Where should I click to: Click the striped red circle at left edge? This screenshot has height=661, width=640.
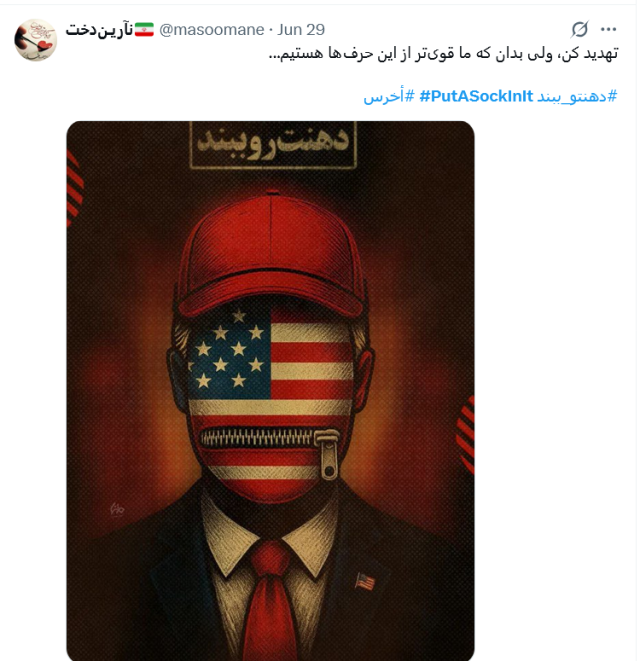coord(75,189)
